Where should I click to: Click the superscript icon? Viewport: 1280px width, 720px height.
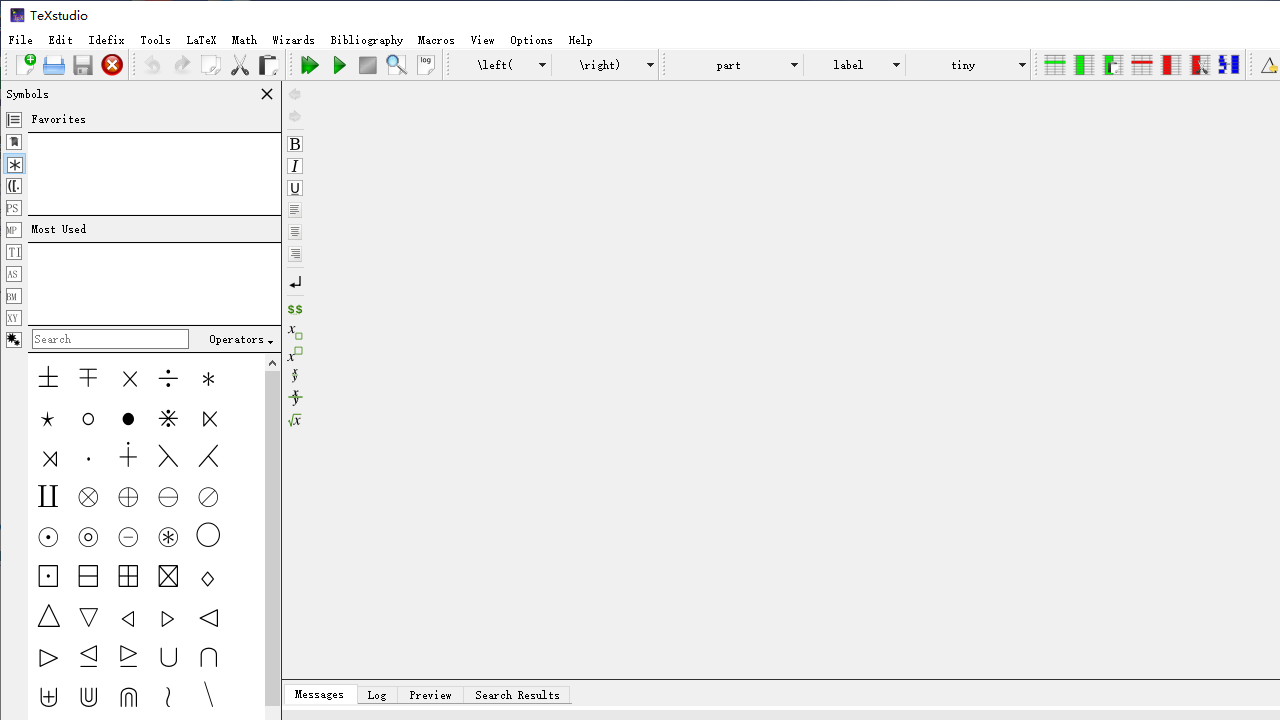[x=295, y=354]
